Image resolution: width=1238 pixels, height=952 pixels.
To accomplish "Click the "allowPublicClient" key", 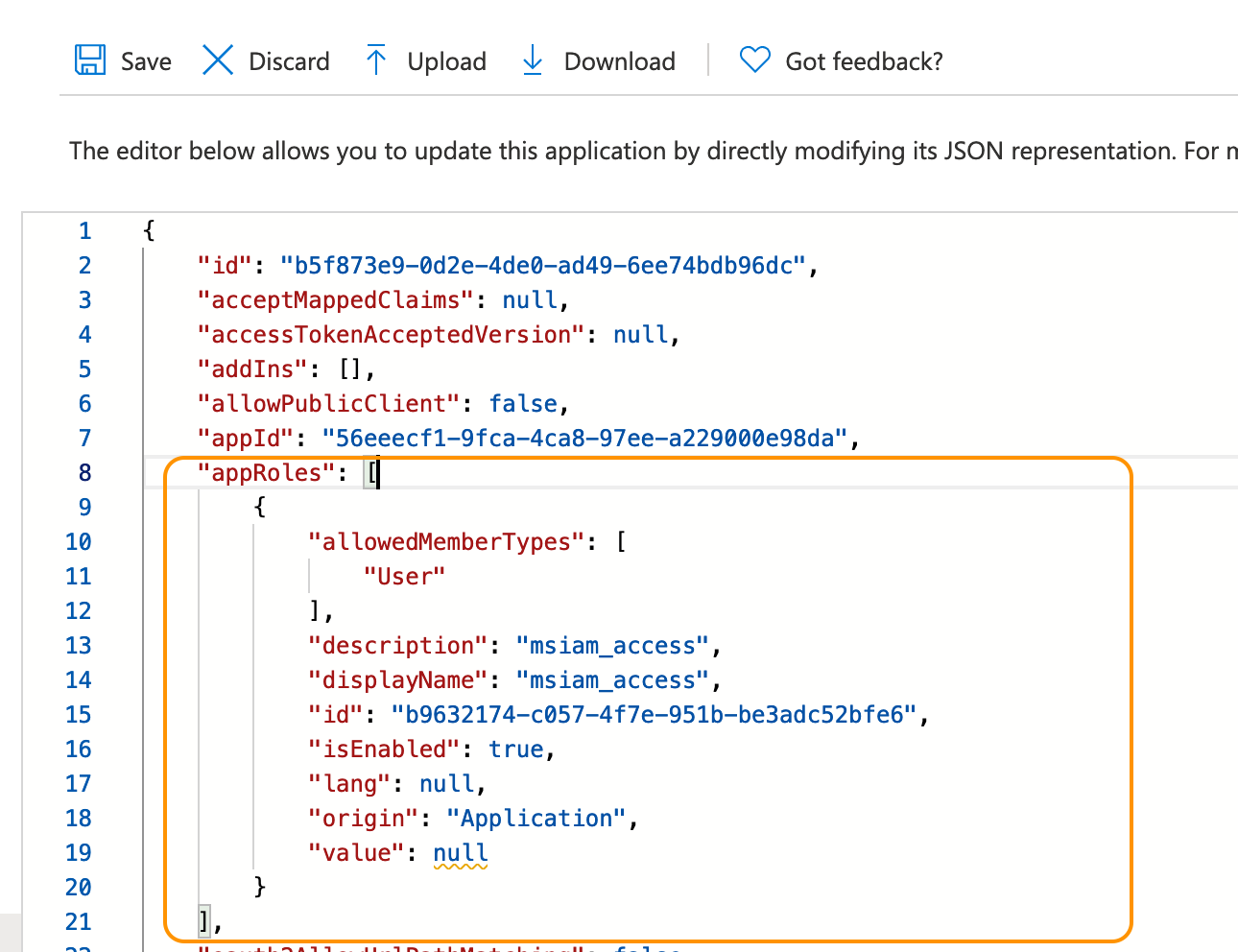I will click(x=329, y=404).
